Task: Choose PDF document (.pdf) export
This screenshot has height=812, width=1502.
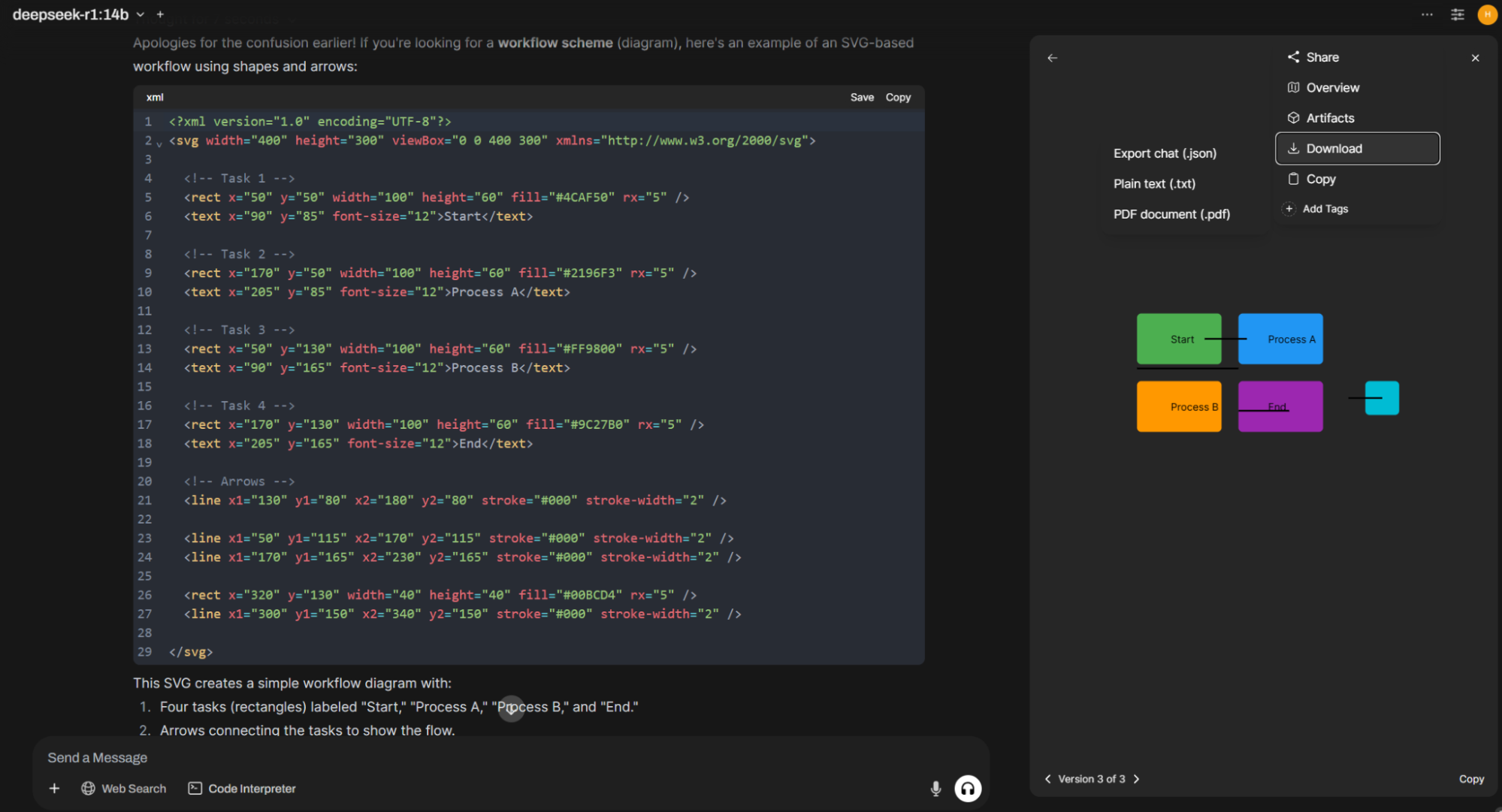Action: point(1171,214)
